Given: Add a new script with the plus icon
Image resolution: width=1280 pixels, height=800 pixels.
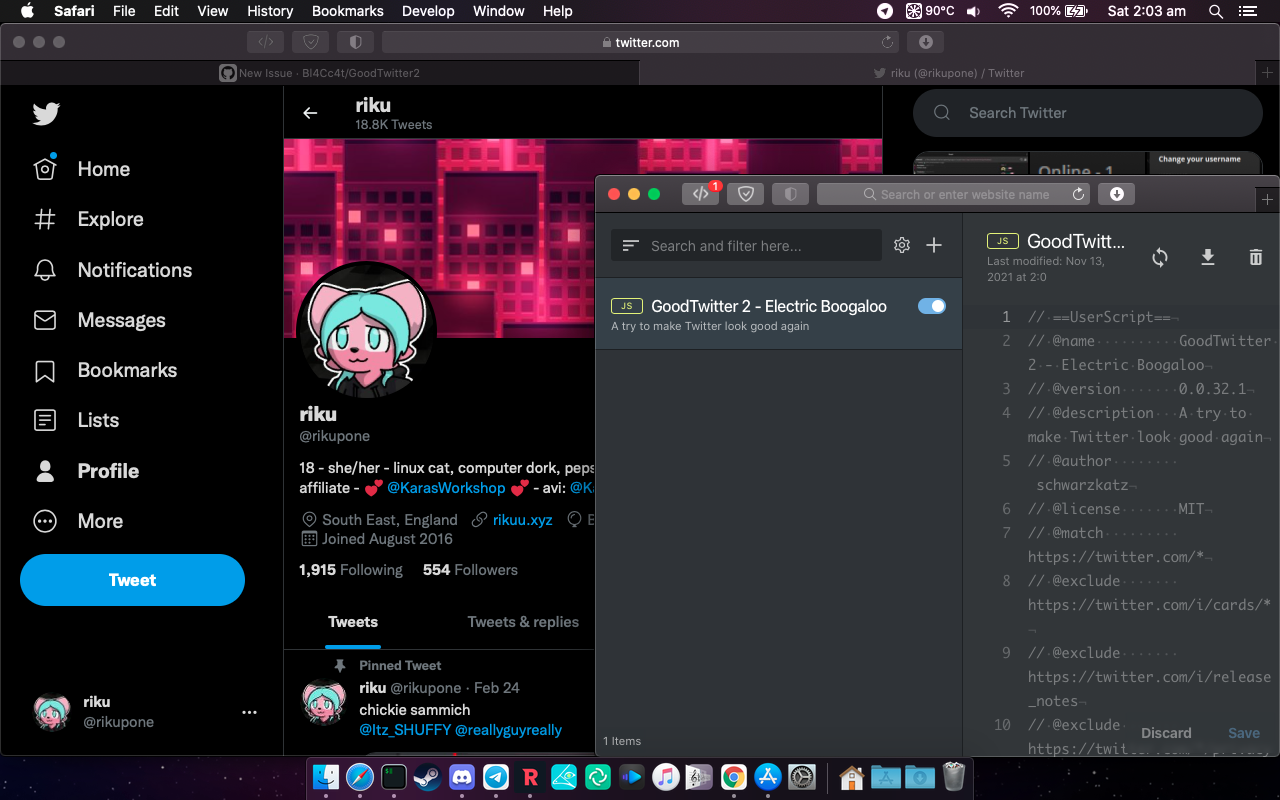Looking at the screenshot, I should [x=934, y=245].
